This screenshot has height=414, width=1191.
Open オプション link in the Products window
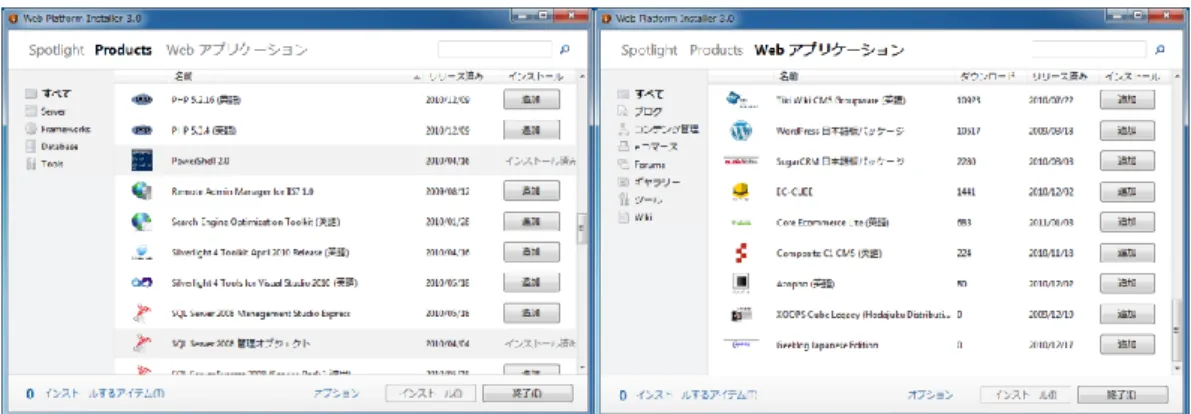click(x=336, y=393)
